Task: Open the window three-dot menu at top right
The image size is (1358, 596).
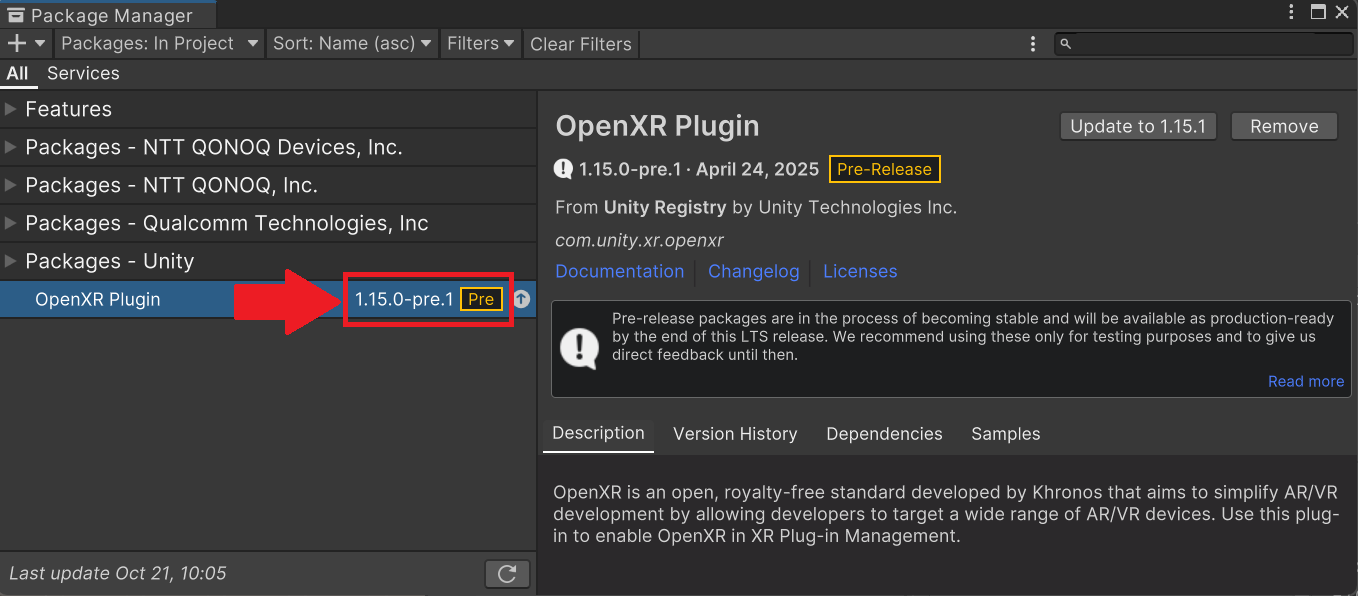Action: click(1290, 12)
